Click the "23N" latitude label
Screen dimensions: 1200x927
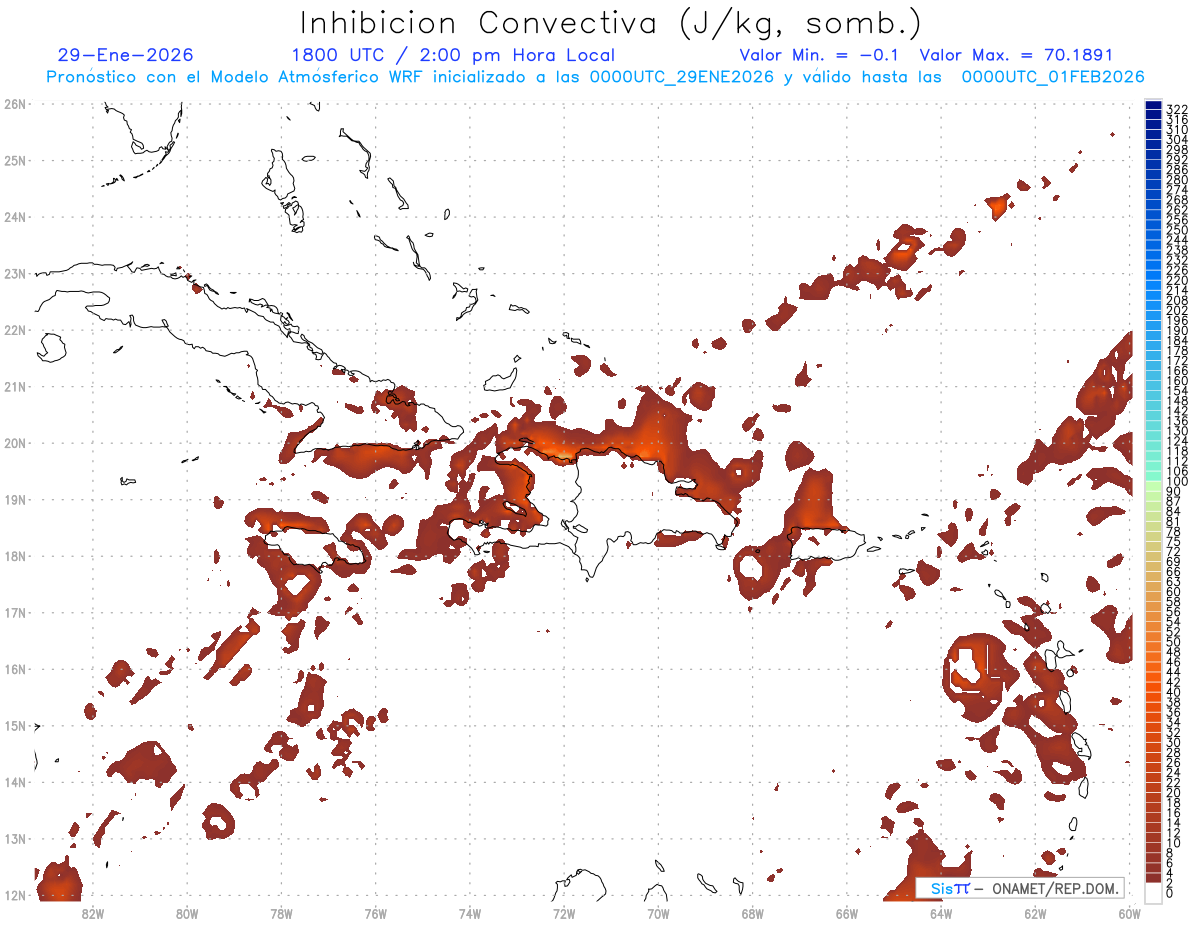pyautogui.click(x=15, y=273)
